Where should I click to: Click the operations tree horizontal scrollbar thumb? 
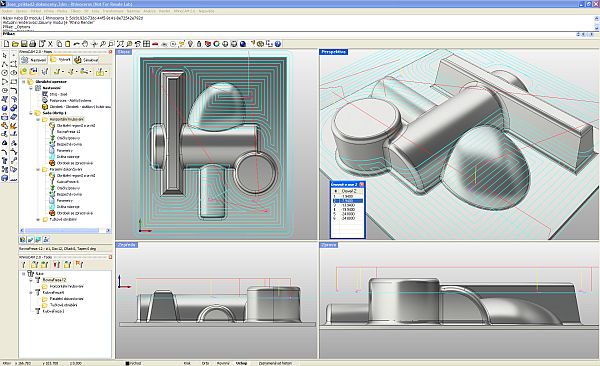point(61,230)
